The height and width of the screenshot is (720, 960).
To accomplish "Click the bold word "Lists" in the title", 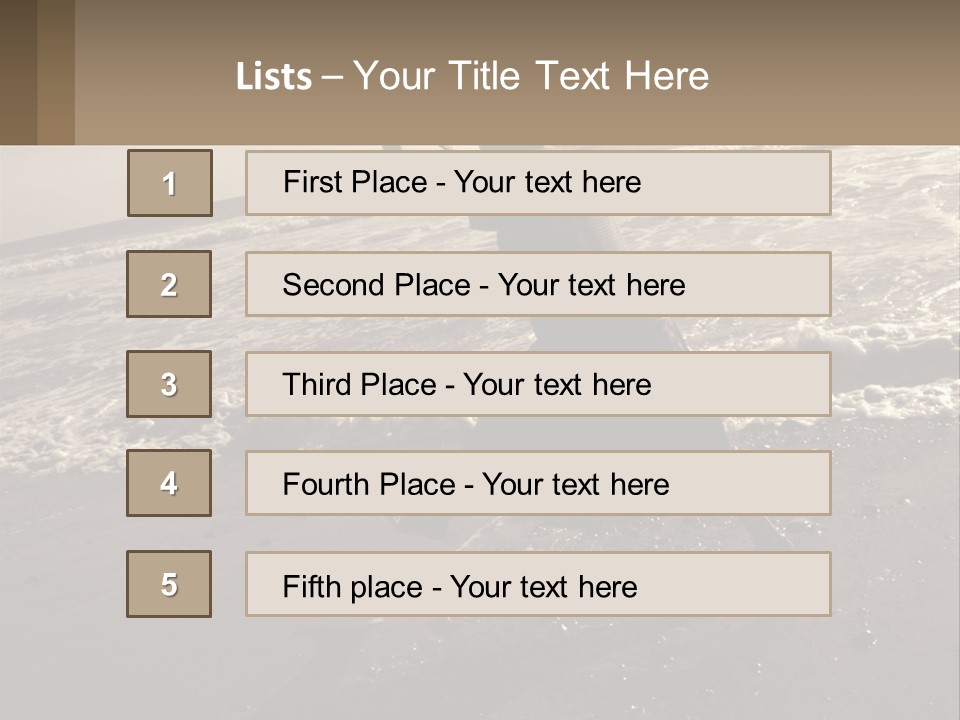I will pos(273,76).
